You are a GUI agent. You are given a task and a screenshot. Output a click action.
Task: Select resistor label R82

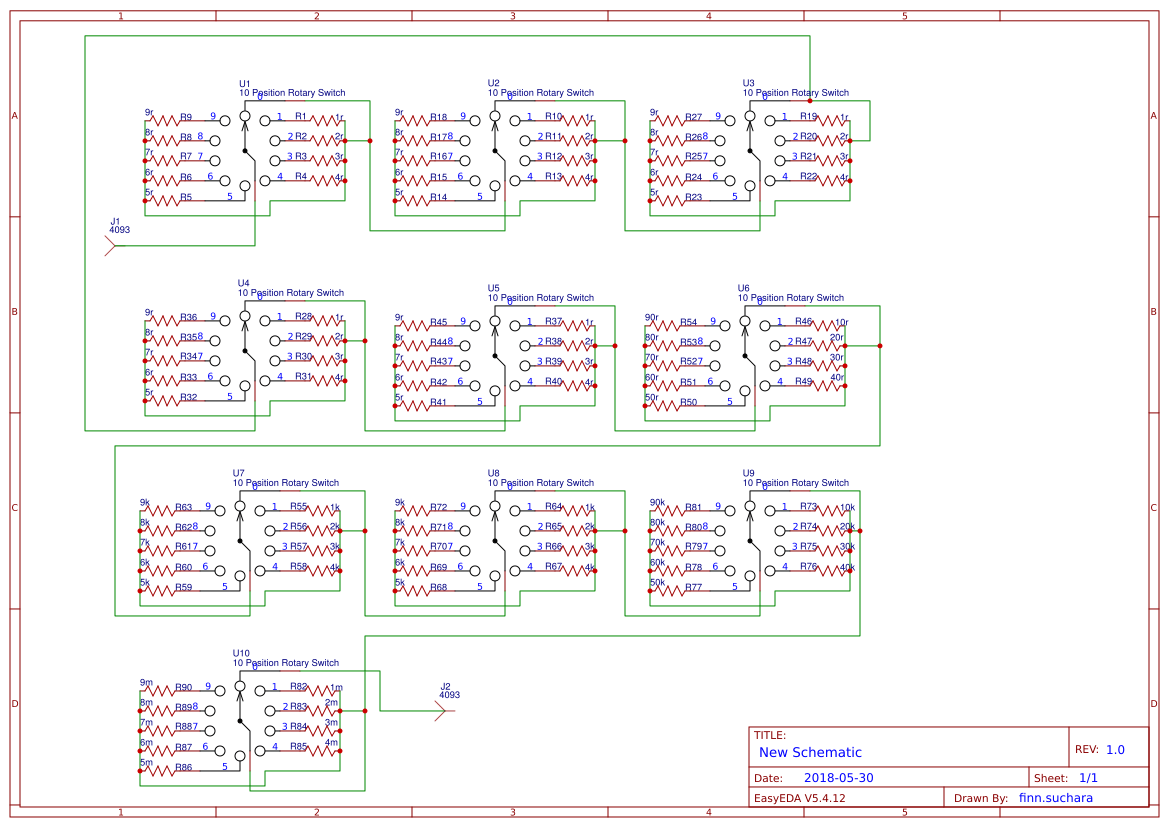coord(298,687)
